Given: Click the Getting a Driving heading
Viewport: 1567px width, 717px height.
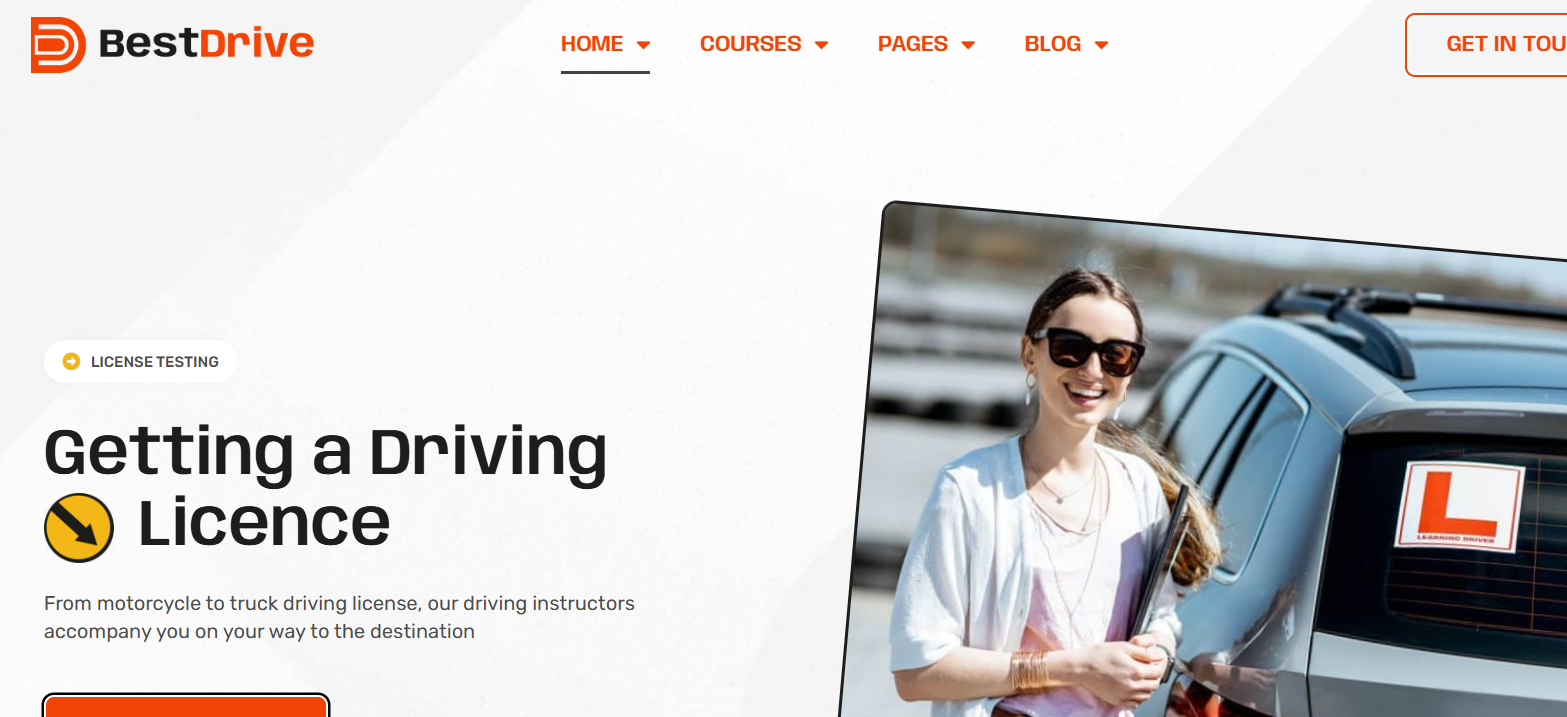Looking at the screenshot, I should click(326, 452).
